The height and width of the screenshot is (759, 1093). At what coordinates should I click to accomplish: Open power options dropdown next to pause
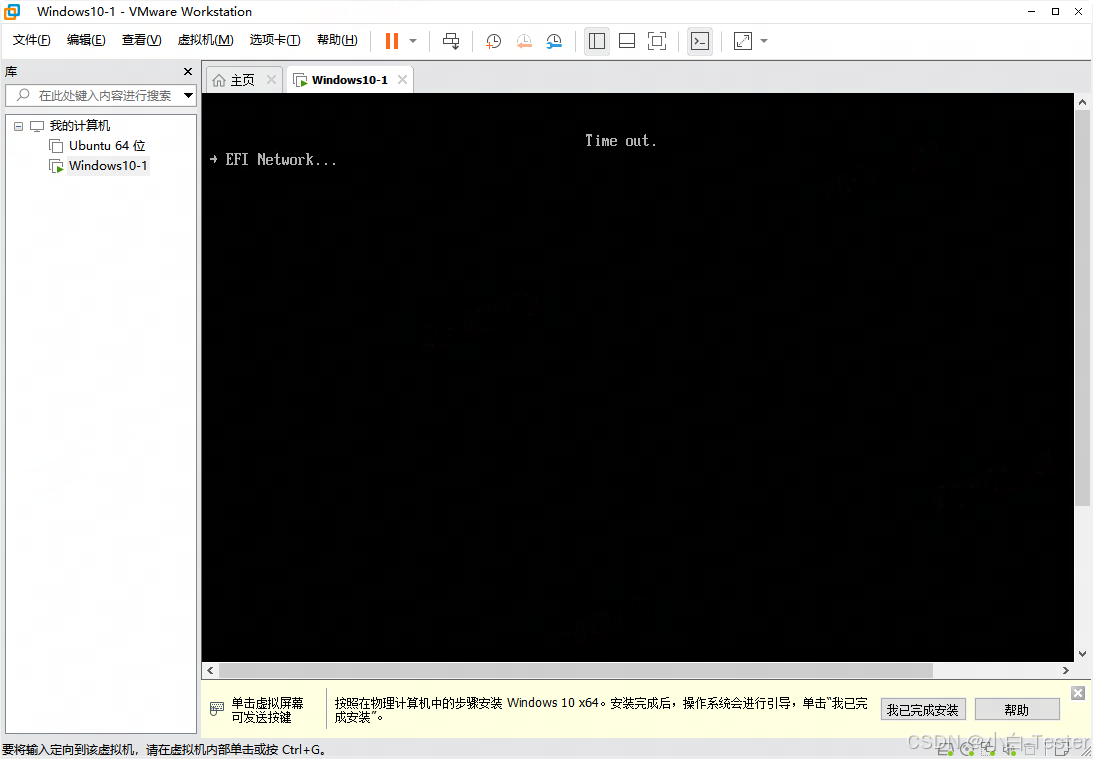pos(413,41)
